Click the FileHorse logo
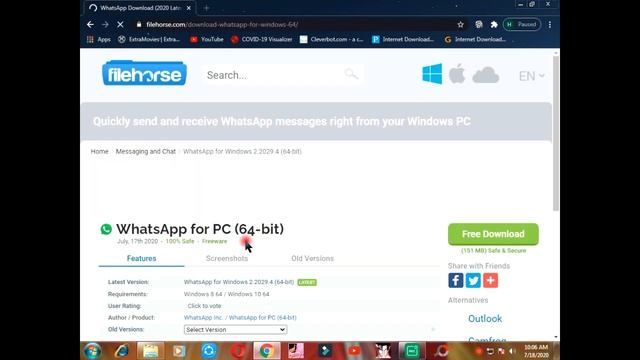This screenshot has height=360, width=640. point(144,73)
